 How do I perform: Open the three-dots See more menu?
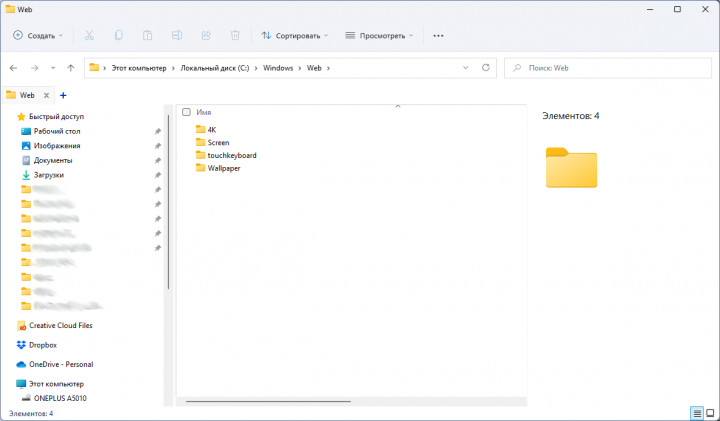[x=439, y=35]
